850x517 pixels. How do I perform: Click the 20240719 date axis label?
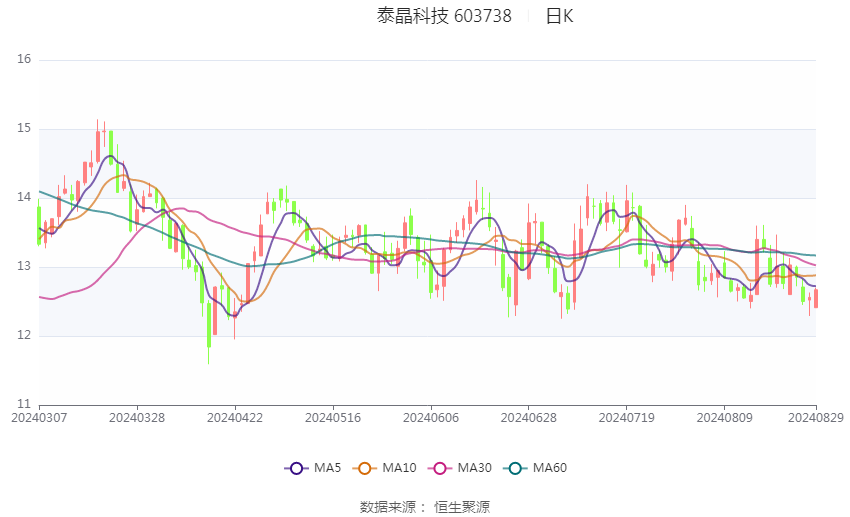pyautogui.click(x=627, y=418)
